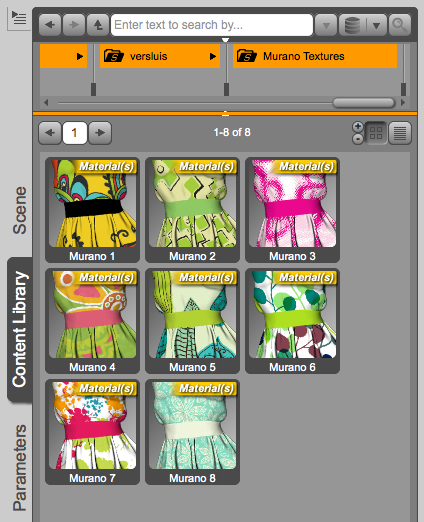Click the horizontal breadcrumb scrollbar handle
The image size is (424, 522).
coord(364,103)
